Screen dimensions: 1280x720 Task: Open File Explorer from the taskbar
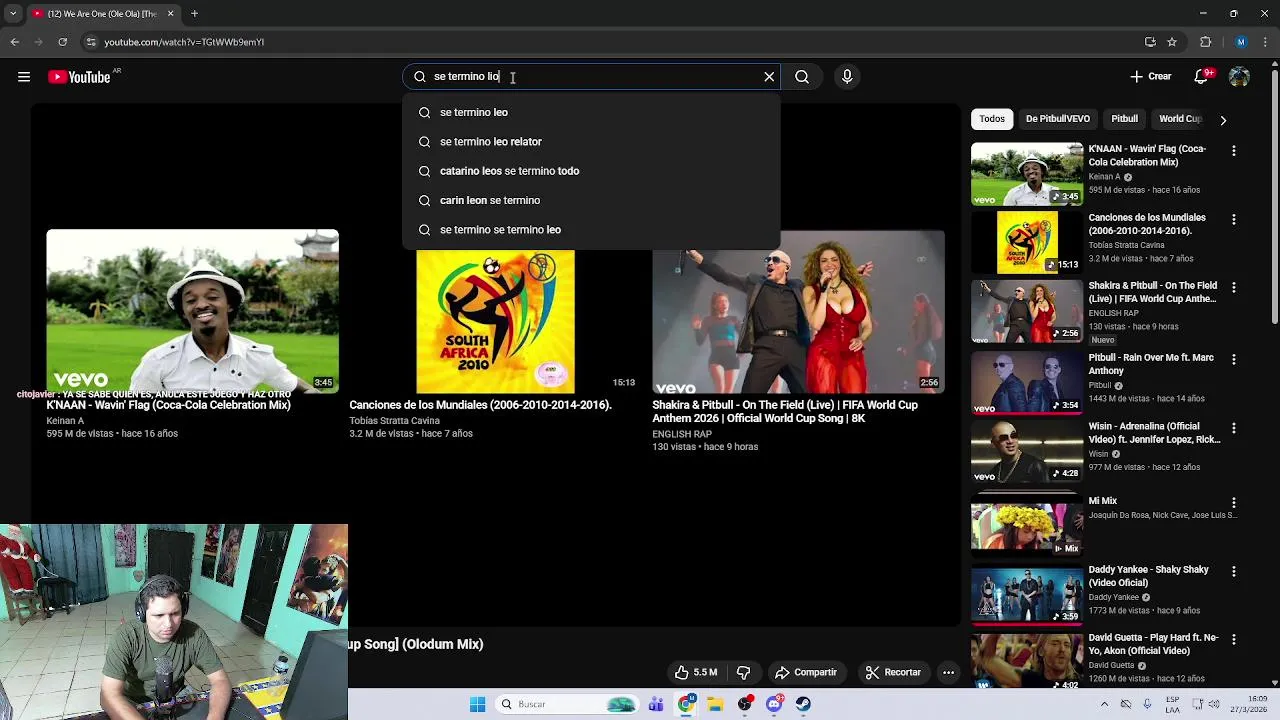coord(715,704)
